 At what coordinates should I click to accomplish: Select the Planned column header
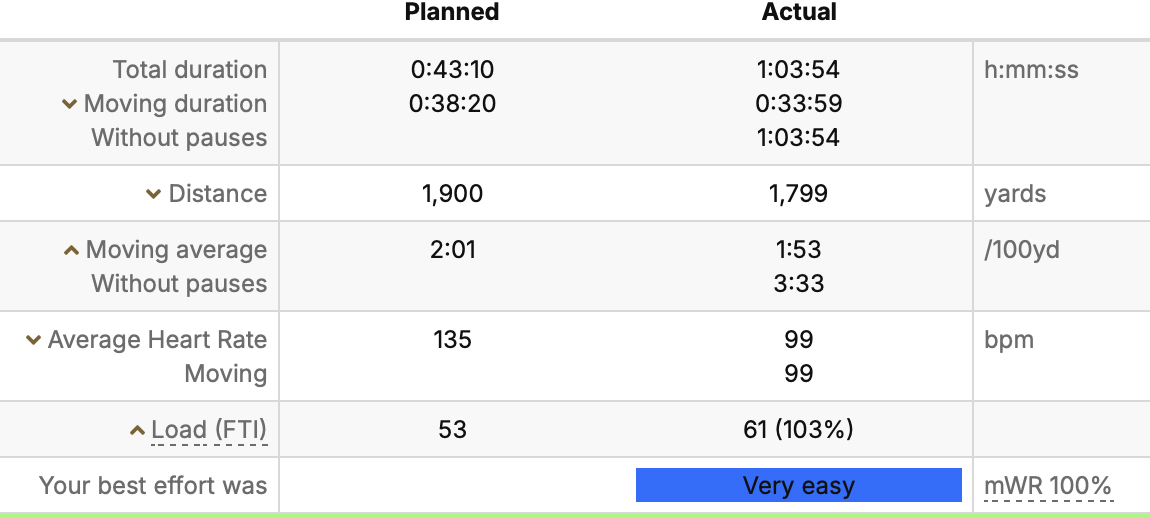452,12
